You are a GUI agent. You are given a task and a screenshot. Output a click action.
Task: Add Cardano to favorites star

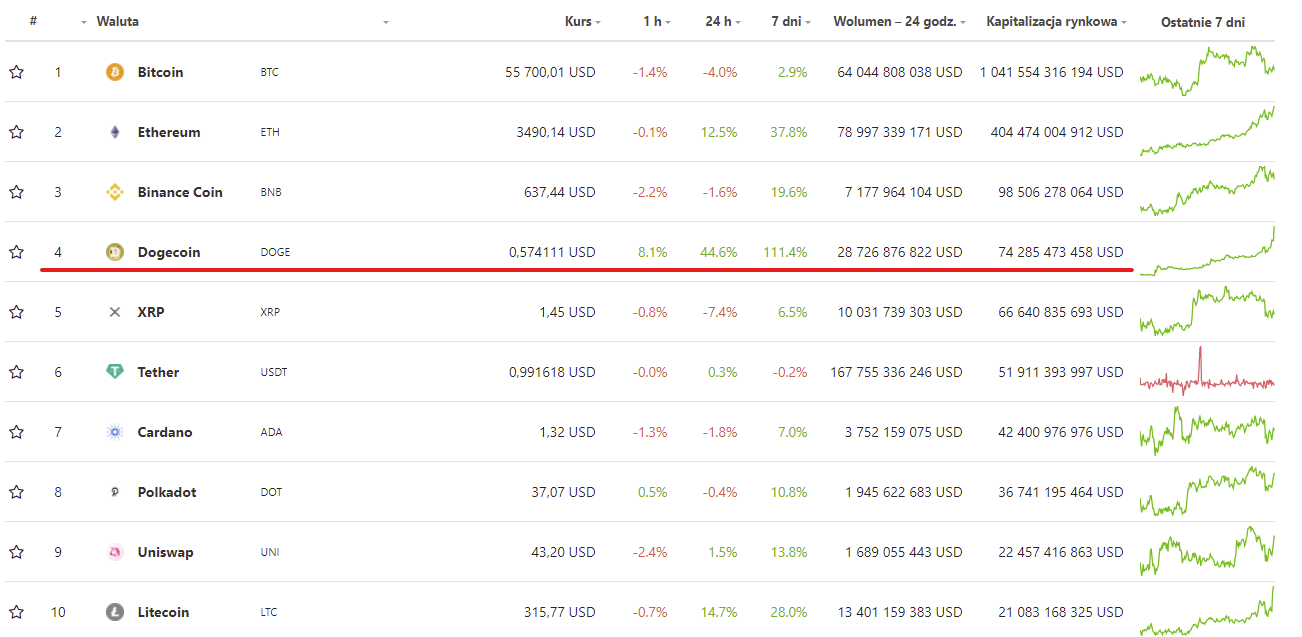(16, 432)
